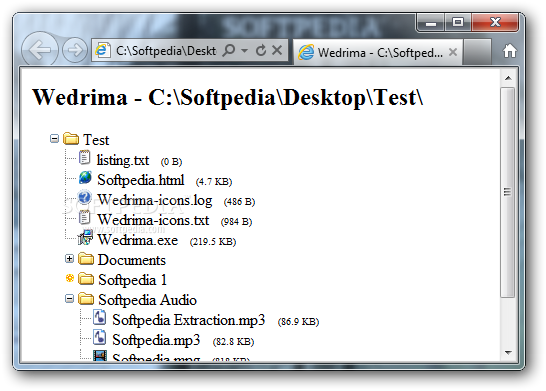Go back with the Back arrow button
Image resolution: width=546 pixels, height=391 pixels.
(x=40, y=50)
